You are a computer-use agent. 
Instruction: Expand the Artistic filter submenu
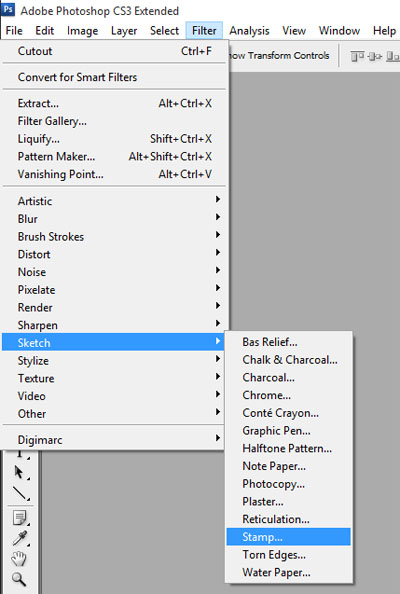click(115, 201)
